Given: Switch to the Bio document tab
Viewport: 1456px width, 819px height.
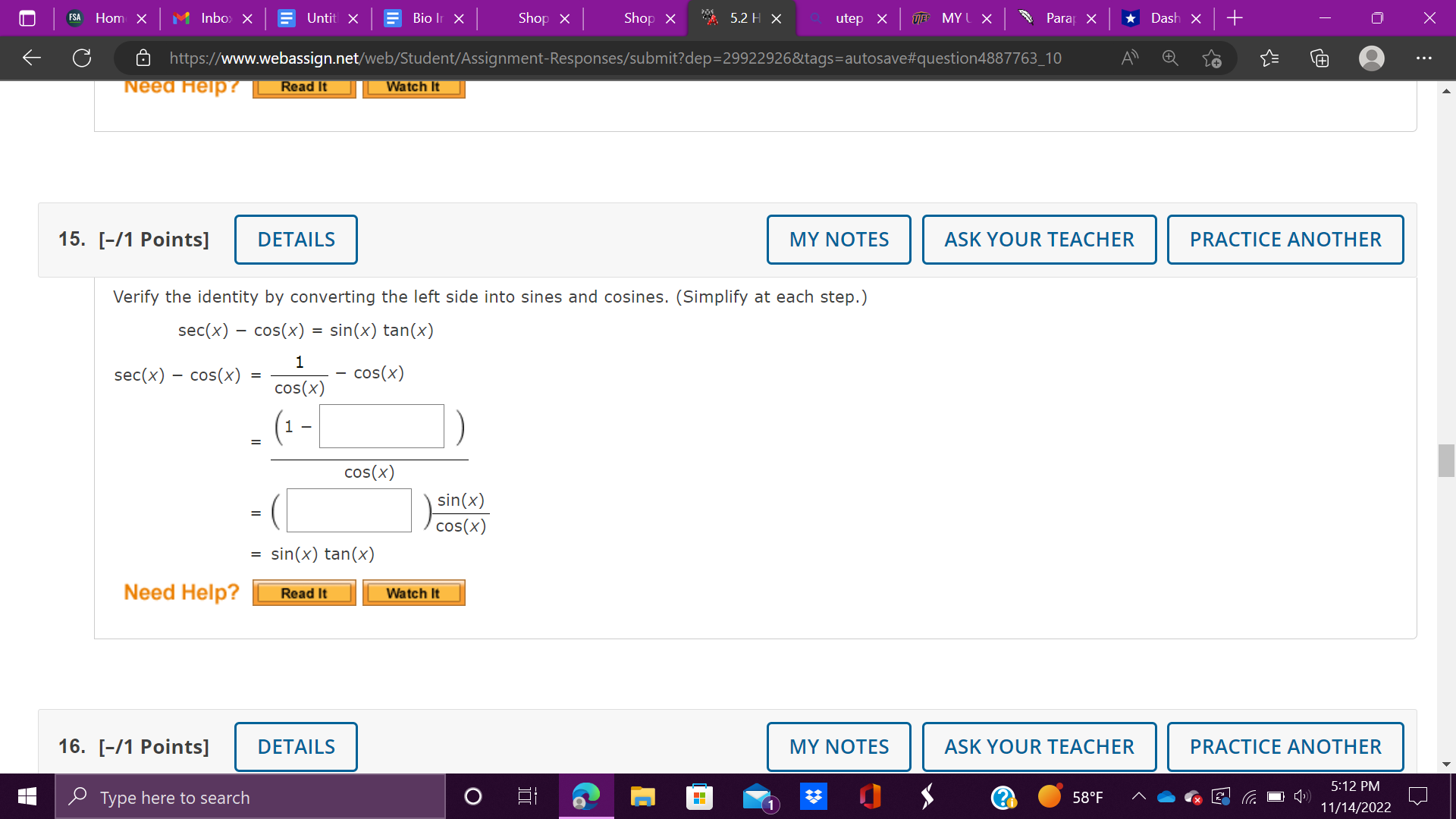Looking at the screenshot, I should pos(423,18).
